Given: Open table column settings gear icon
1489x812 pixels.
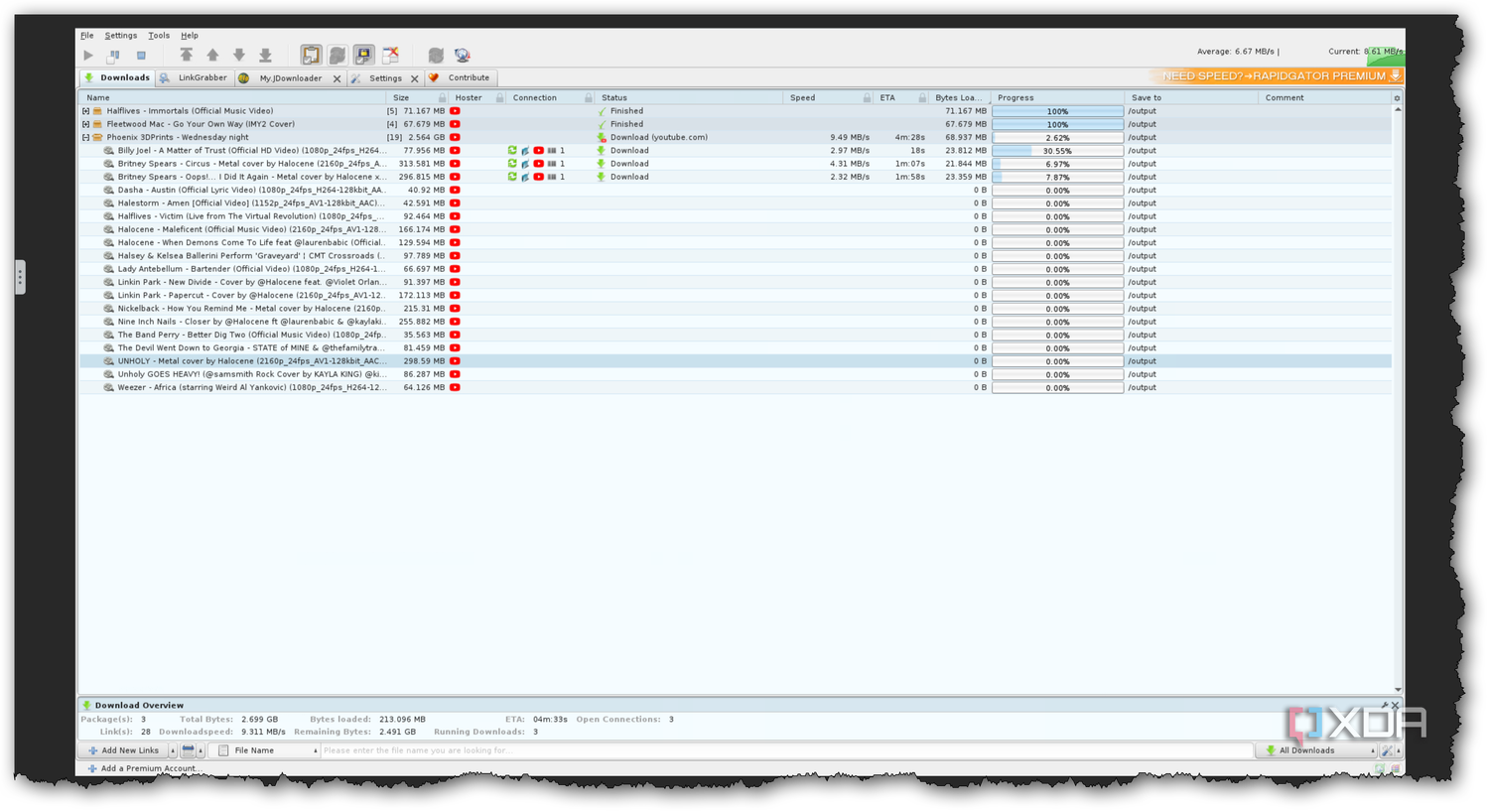Looking at the screenshot, I should click(x=1397, y=98).
